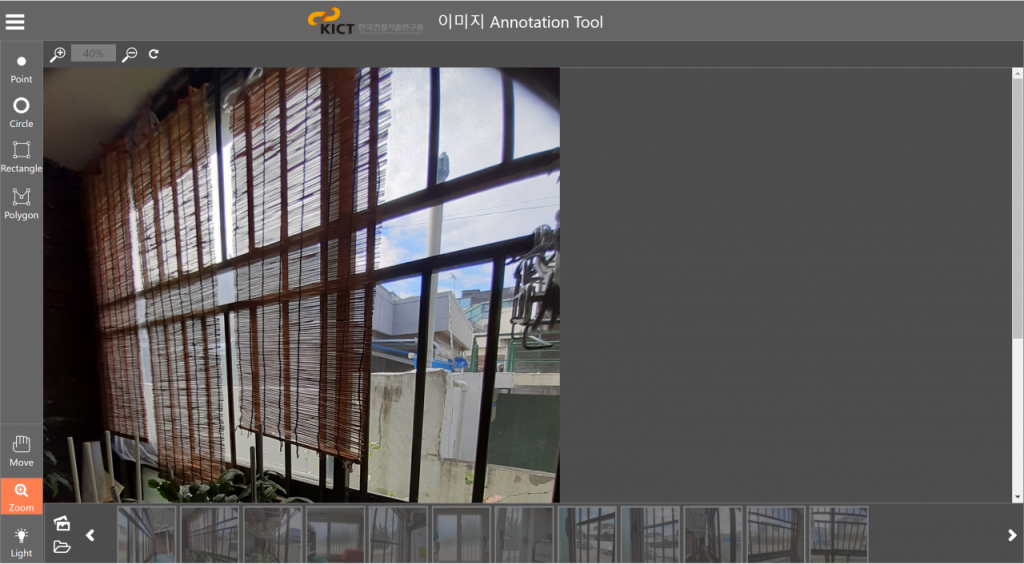Screen dimensions: 1024x564
Task: Toggle the Light bulb option
Action: click(21, 542)
